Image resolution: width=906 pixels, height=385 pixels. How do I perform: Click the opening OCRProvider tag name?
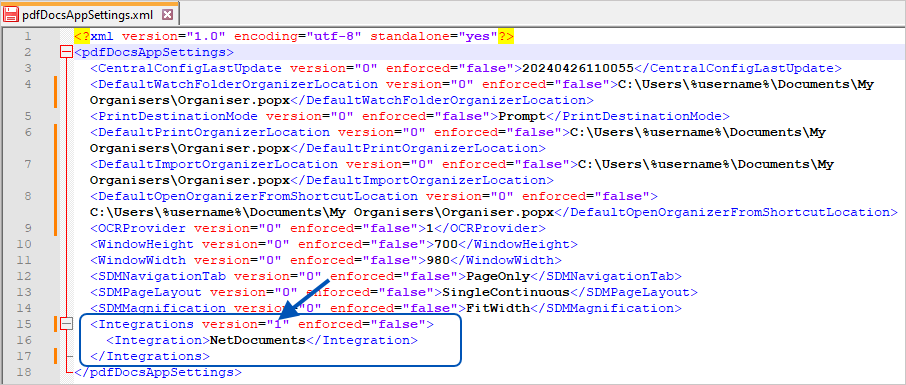point(142,228)
